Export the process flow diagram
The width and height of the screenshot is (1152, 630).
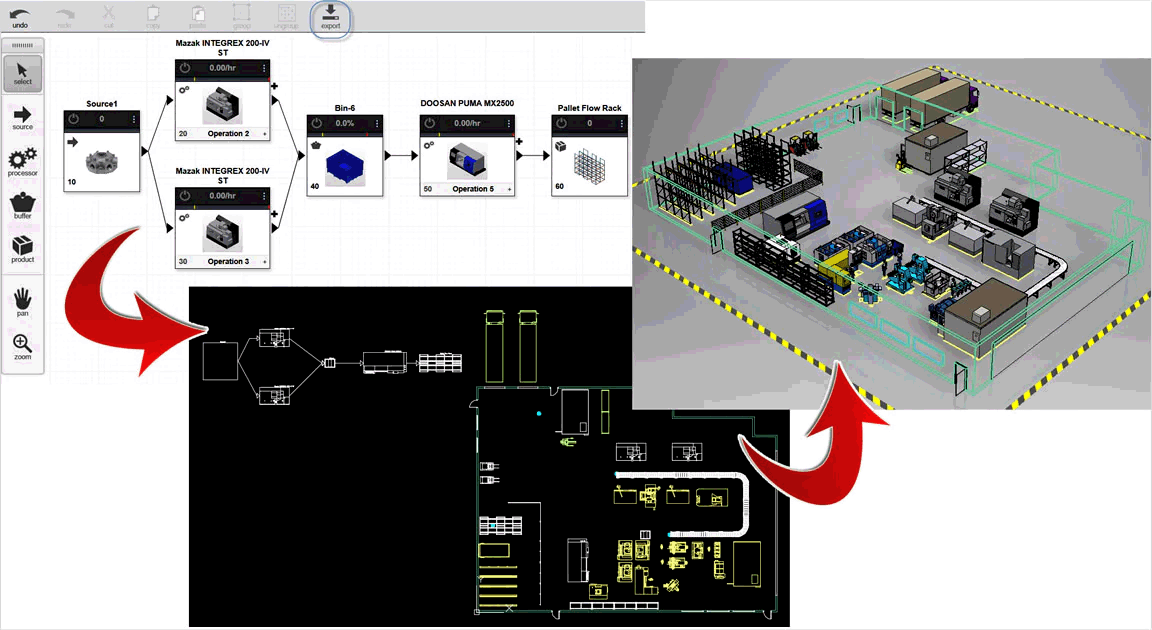point(331,18)
